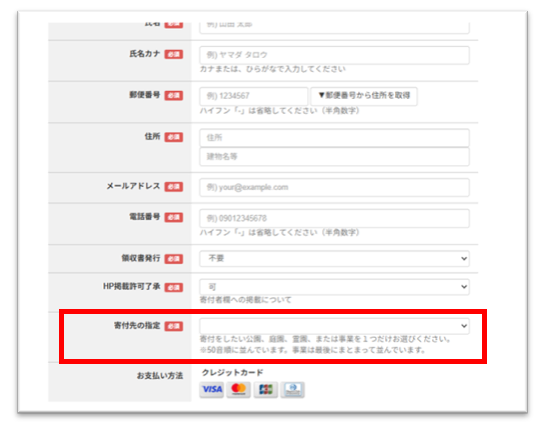Open the 領収書発行 dropdown
The image size is (539, 429).
pos(334,258)
